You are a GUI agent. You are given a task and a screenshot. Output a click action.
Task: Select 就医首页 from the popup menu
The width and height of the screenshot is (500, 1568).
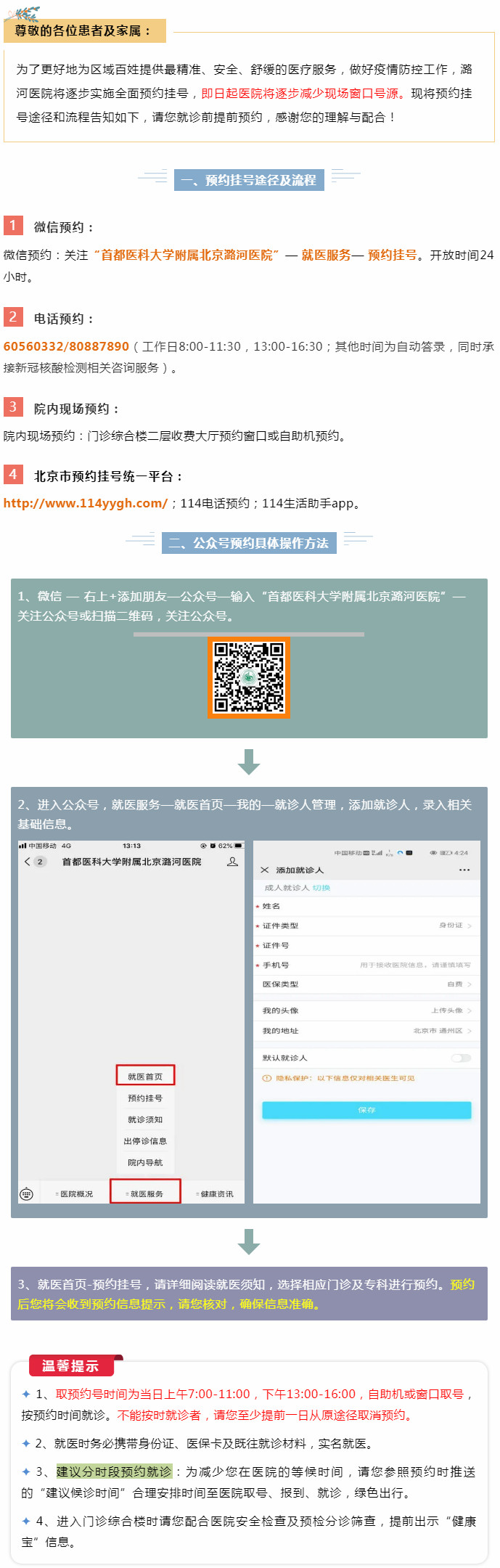point(145,1076)
